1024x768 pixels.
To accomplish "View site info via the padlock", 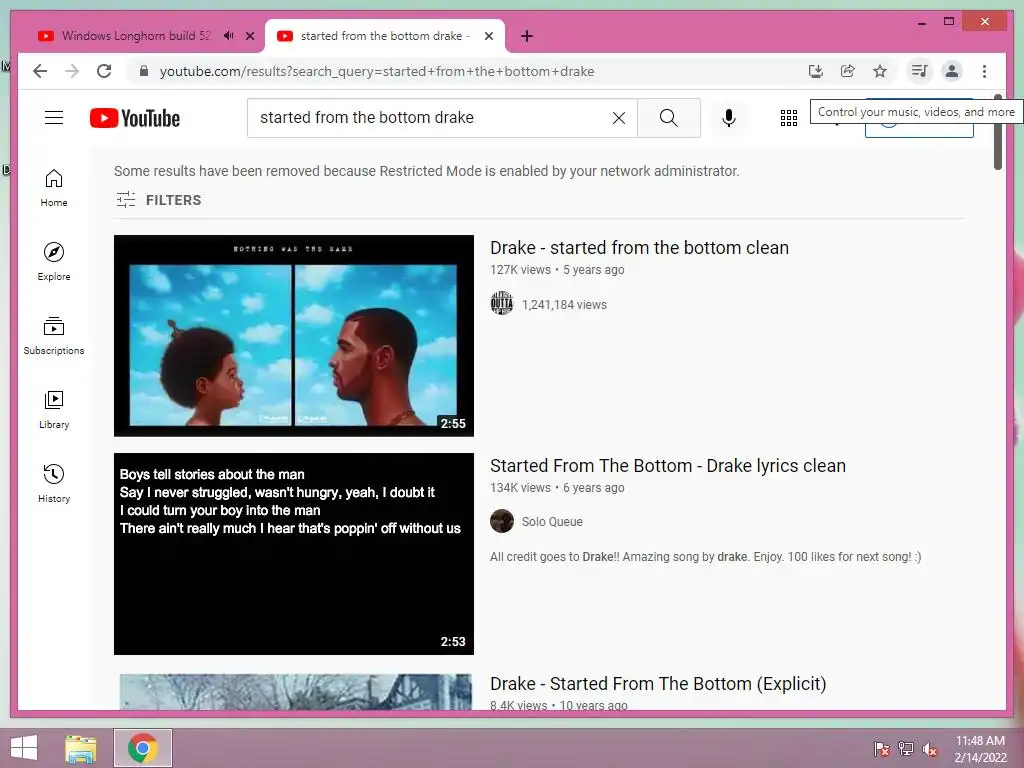I will 144,71.
